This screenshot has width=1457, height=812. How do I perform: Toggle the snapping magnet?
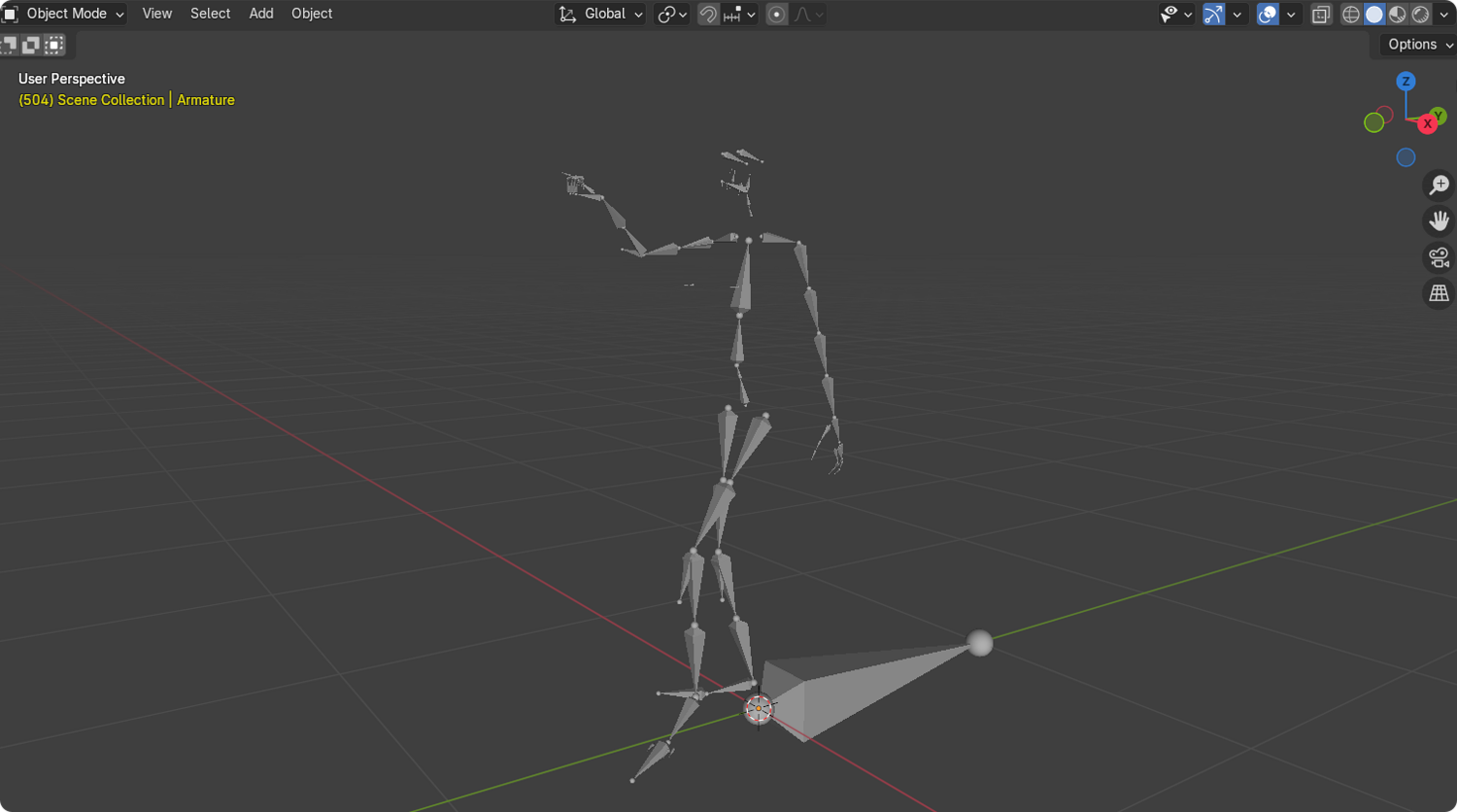708,14
